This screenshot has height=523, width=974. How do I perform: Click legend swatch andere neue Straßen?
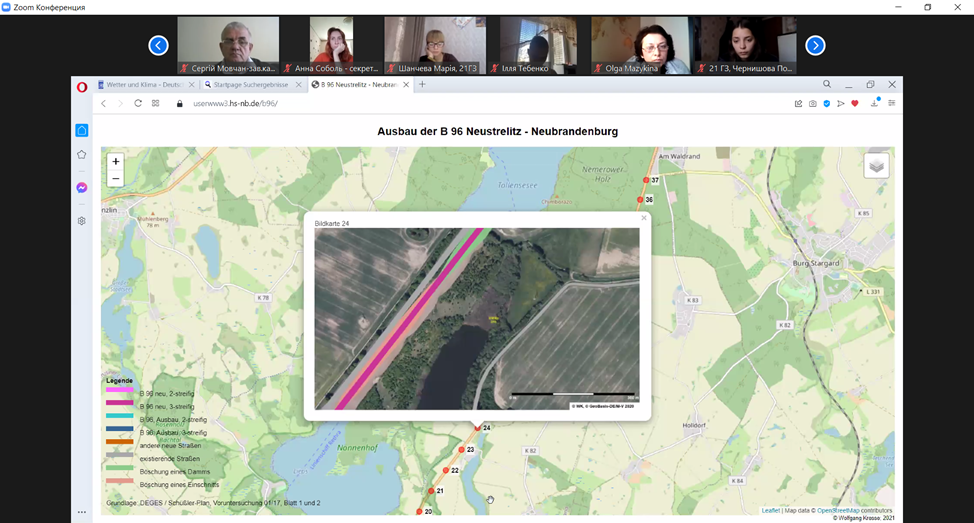[x=119, y=442]
